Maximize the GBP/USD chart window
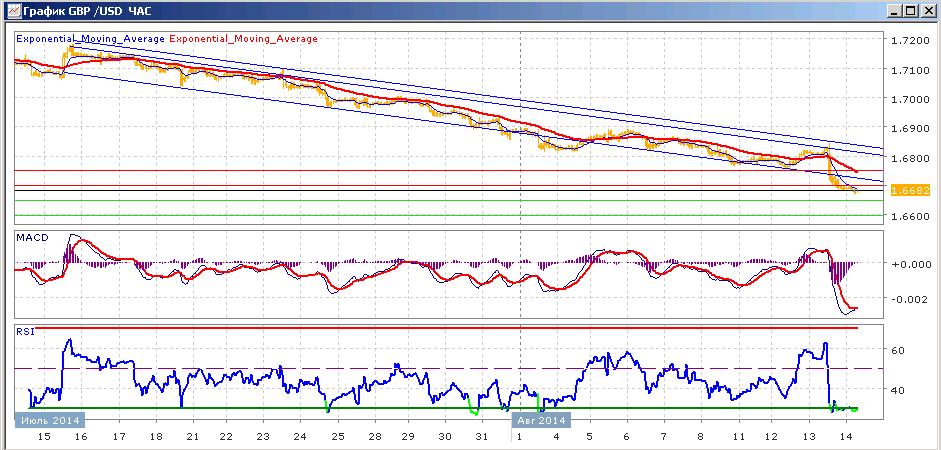The width and height of the screenshot is (941, 450). click(911, 11)
